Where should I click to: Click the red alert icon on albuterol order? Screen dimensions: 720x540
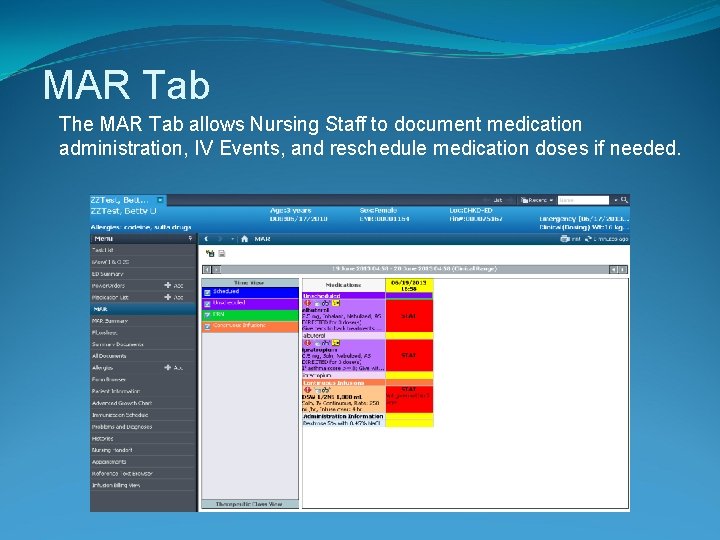[308, 304]
